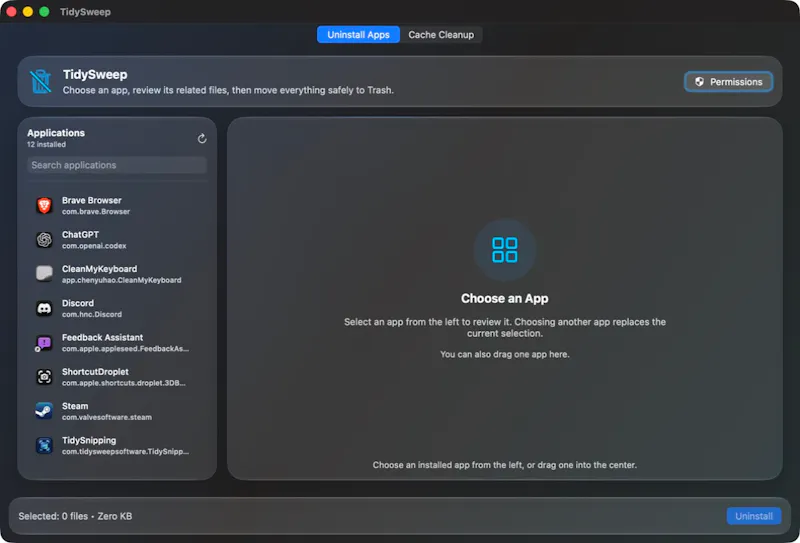Select the TidySnipping row name

(x=89, y=440)
